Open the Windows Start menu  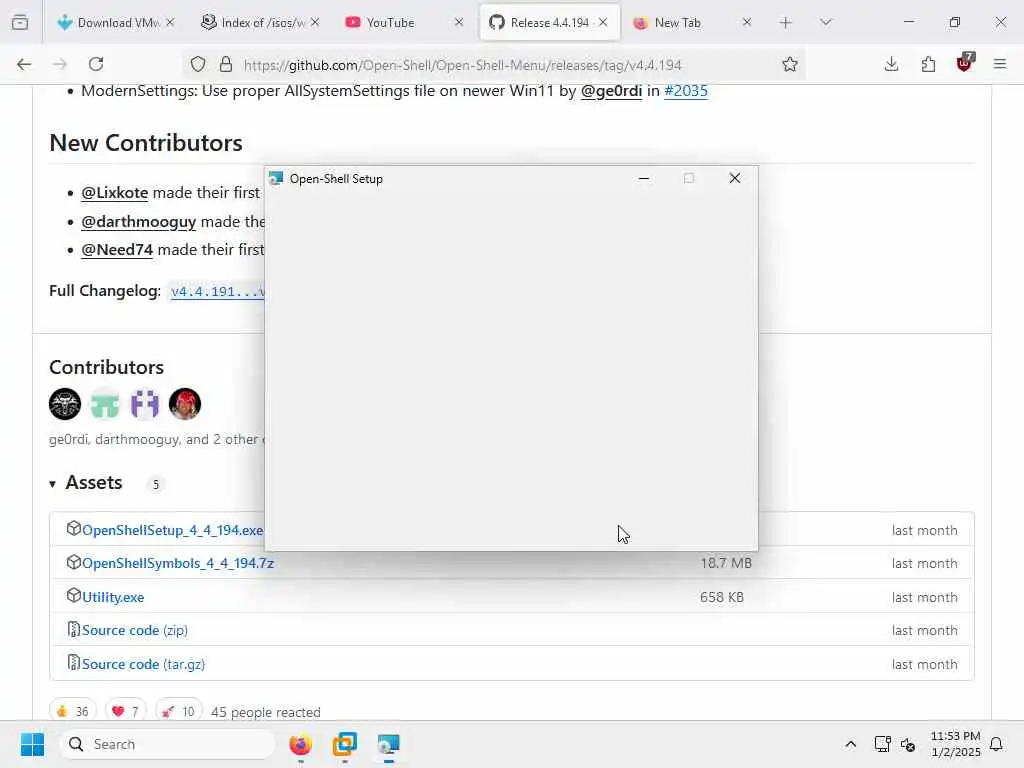pyautogui.click(x=32, y=744)
